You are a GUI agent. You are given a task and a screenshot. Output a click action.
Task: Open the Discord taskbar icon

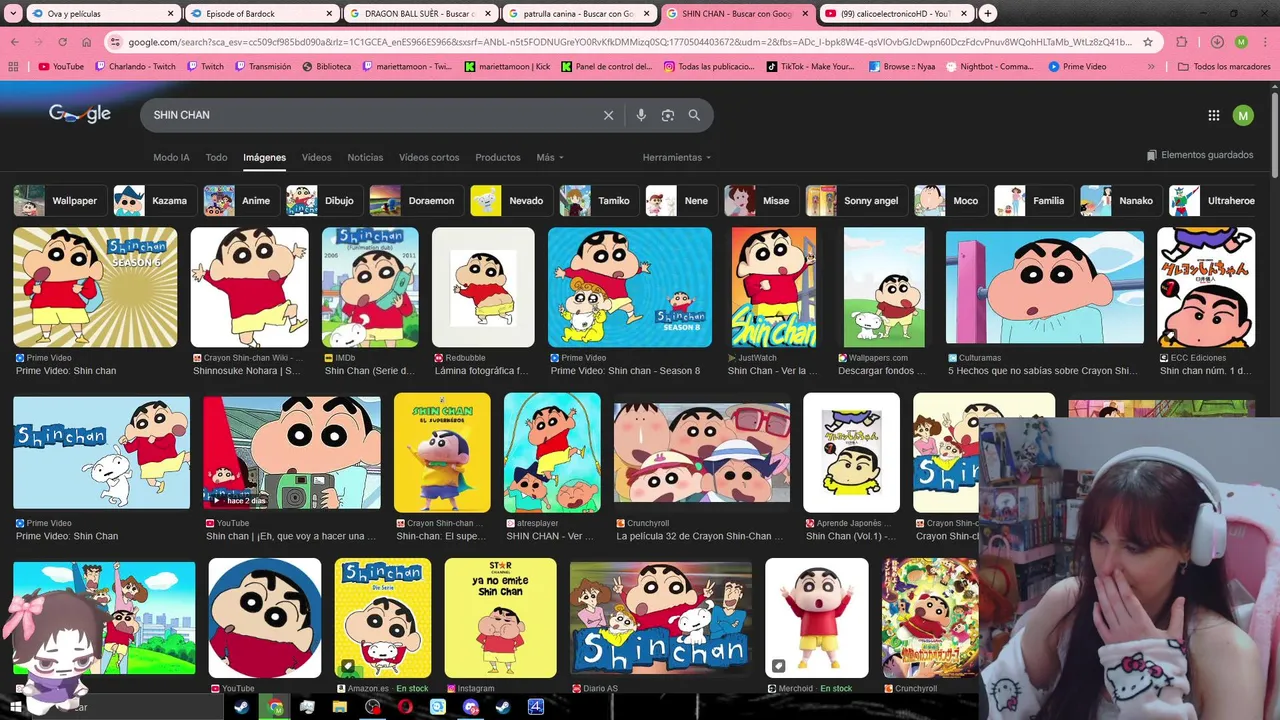tap(470, 707)
